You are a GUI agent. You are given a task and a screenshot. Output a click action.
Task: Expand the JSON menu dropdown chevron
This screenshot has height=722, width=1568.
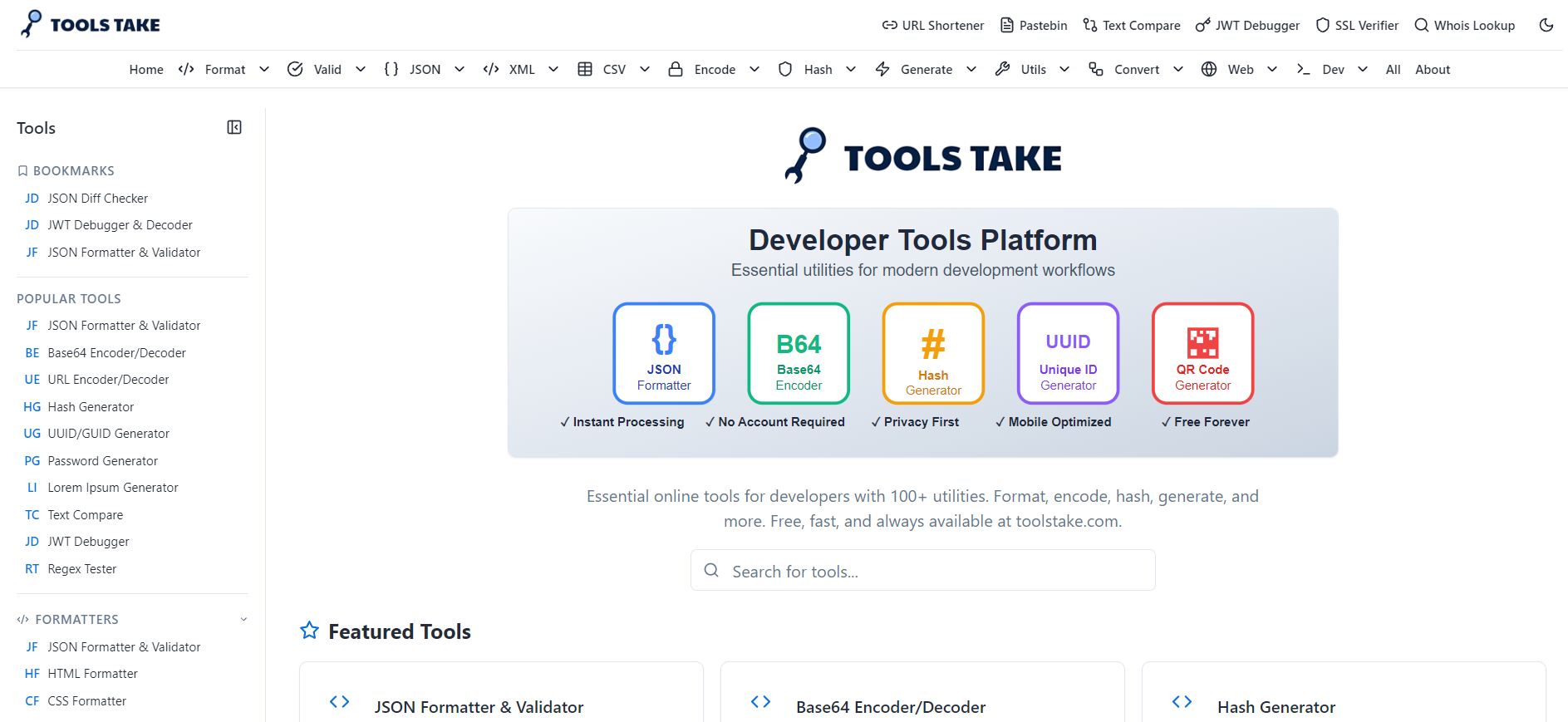coord(460,69)
